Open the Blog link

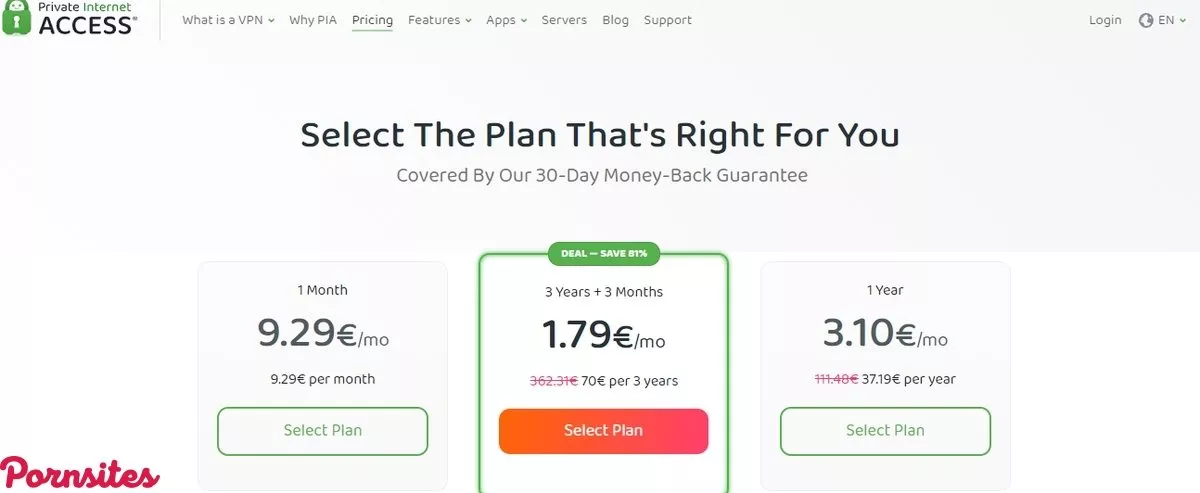(x=616, y=20)
